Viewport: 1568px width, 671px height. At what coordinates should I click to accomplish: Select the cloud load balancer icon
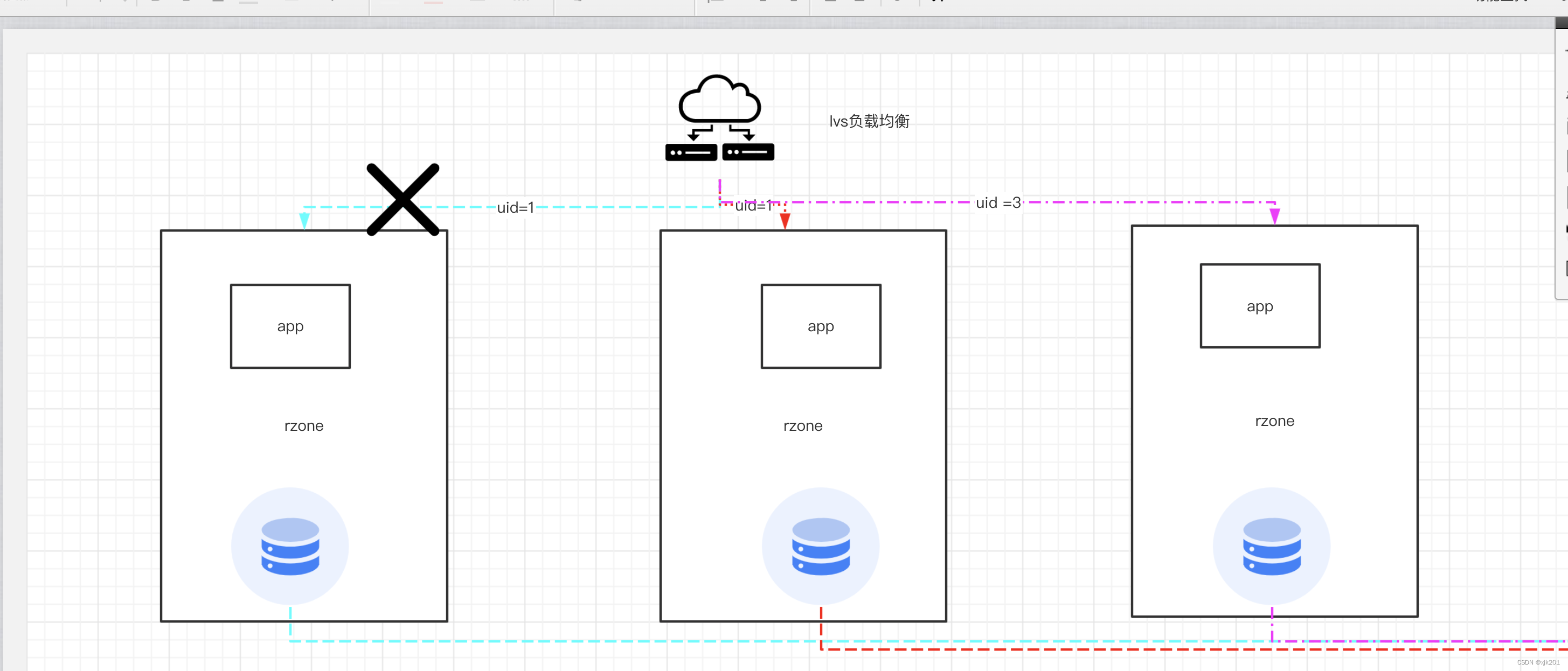click(719, 117)
